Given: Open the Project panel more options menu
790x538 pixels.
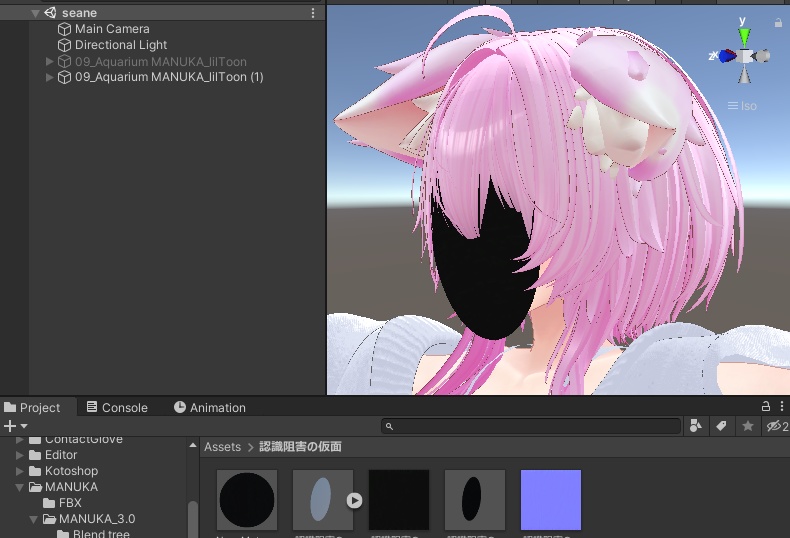Looking at the screenshot, I should pyautogui.click(x=781, y=406).
